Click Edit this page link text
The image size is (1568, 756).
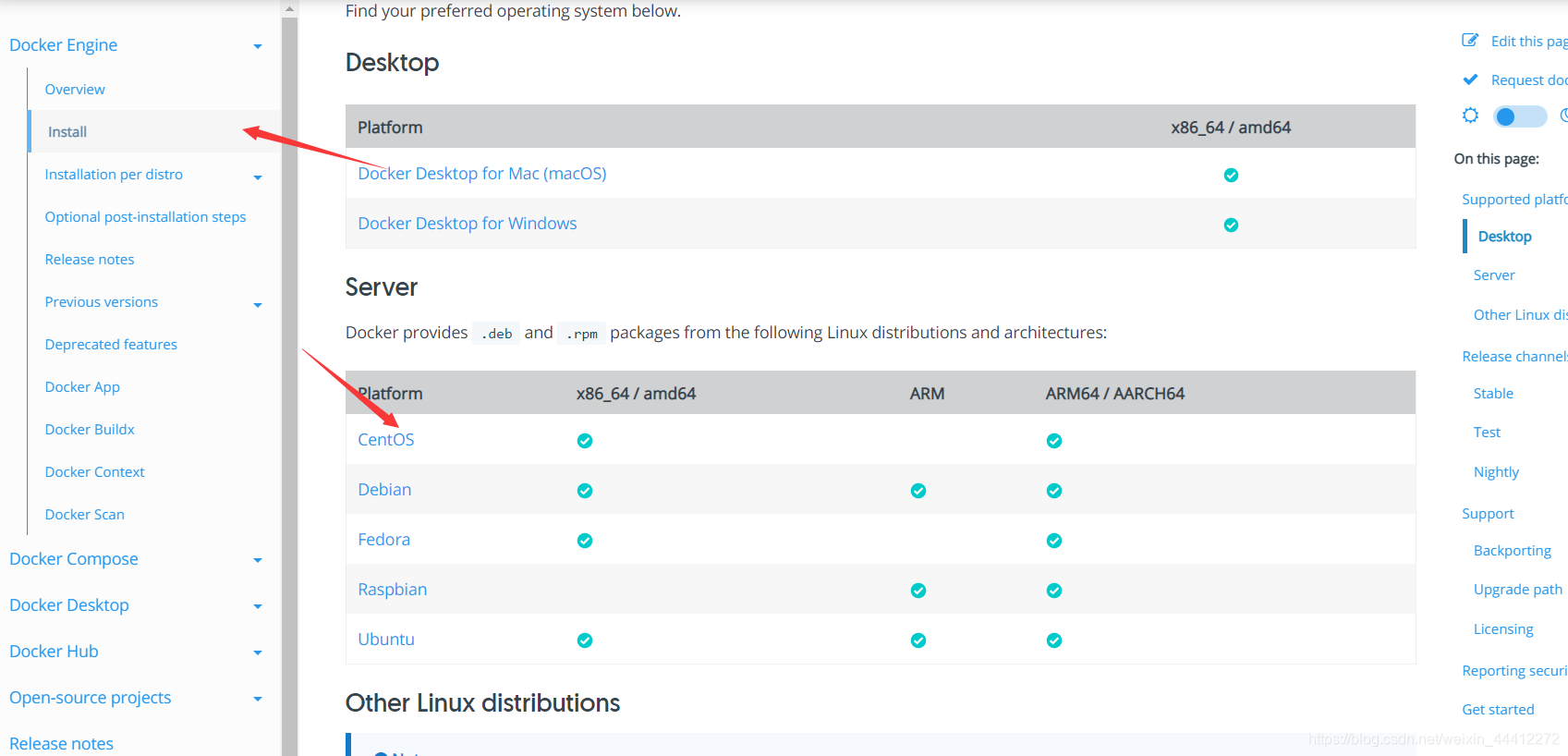[x=1529, y=42]
